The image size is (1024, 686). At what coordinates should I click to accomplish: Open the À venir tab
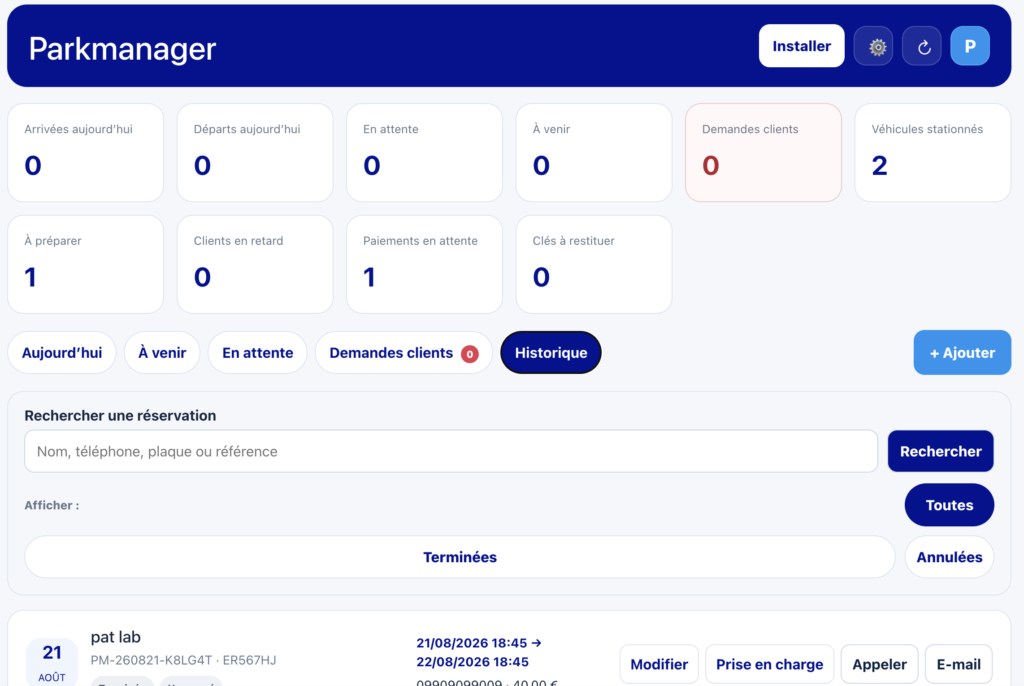[x=162, y=353]
